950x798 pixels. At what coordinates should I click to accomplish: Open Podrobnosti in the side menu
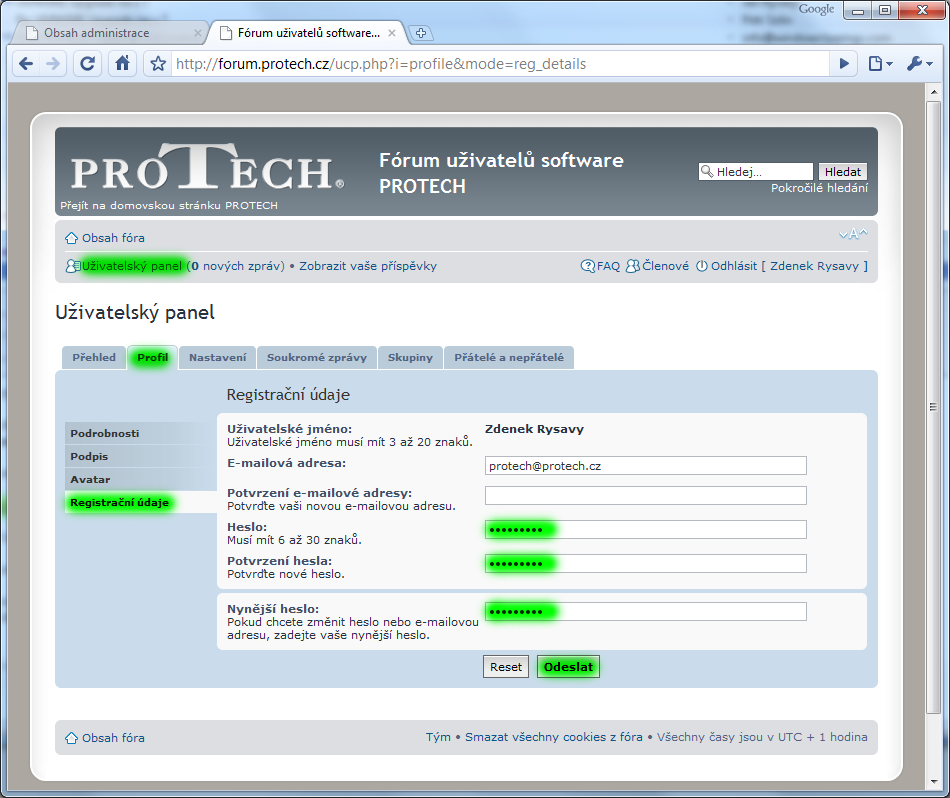pos(141,433)
